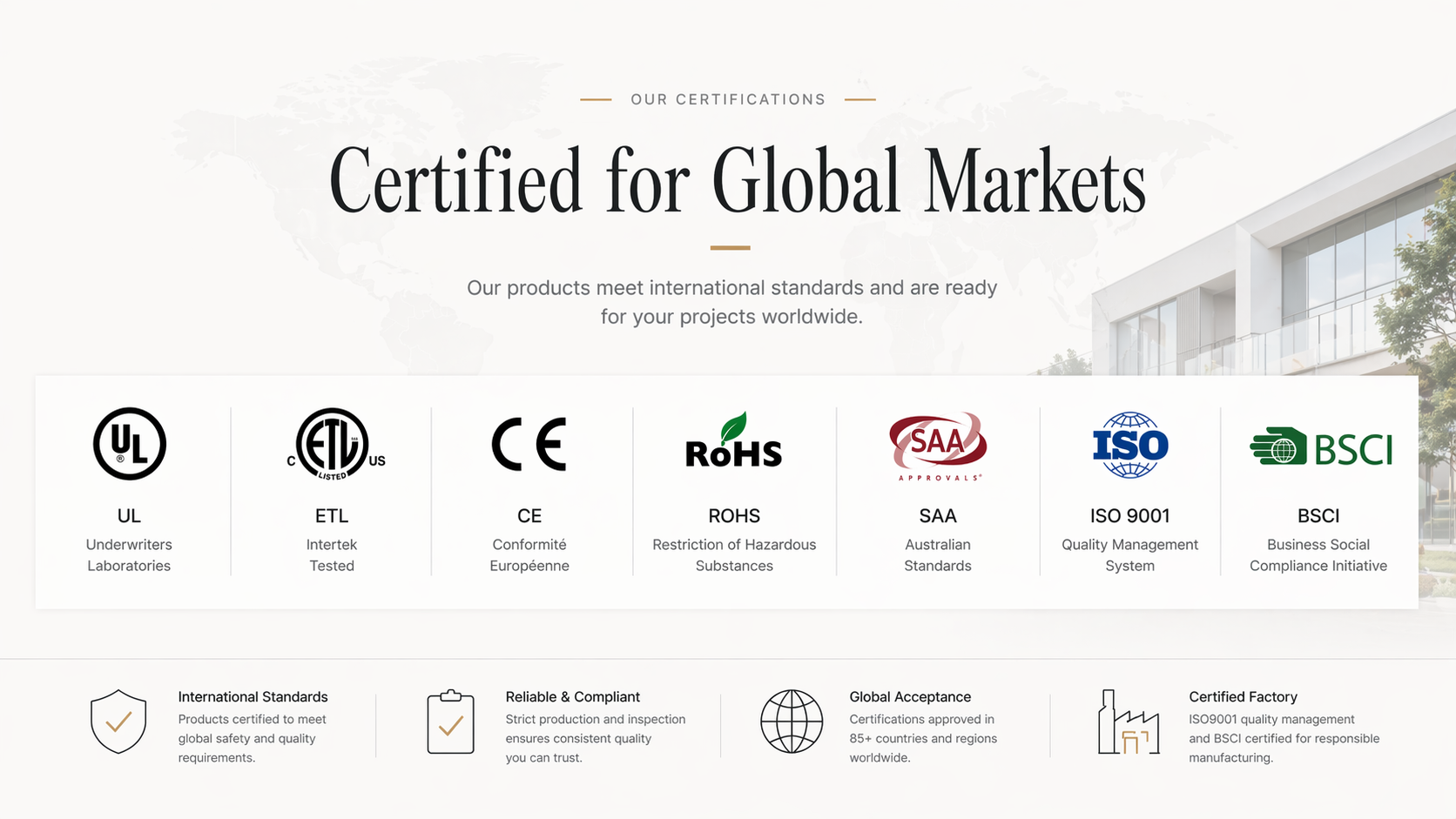This screenshot has width=1456, height=819.
Task: Click the 'International Standards' heading
Action: (x=253, y=697)
